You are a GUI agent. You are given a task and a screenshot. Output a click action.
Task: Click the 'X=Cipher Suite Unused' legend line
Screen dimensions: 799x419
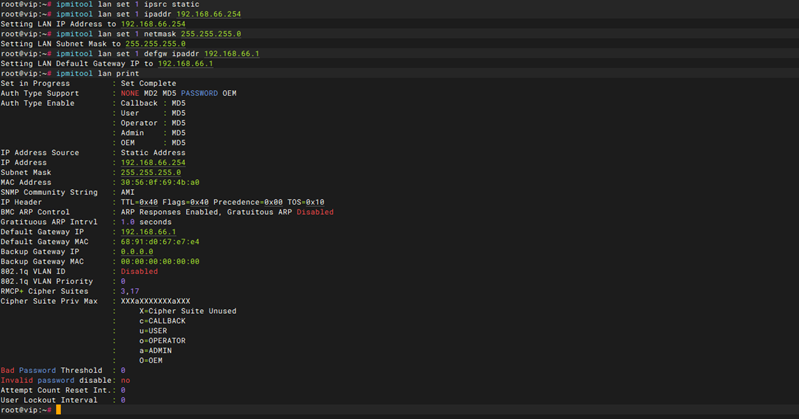point(188,311)
